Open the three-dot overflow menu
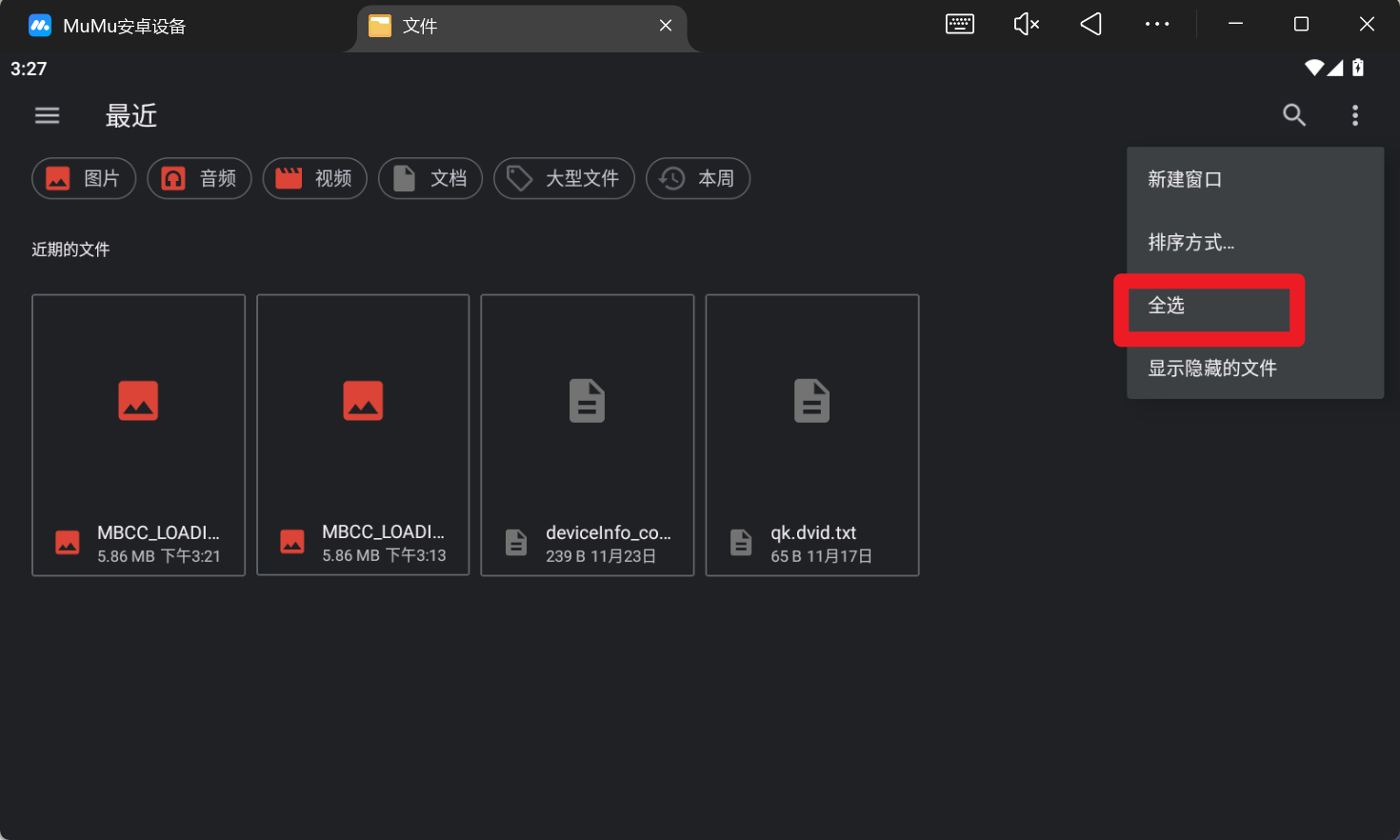This screenshot has height=840, width=1400. [1354, 115]
